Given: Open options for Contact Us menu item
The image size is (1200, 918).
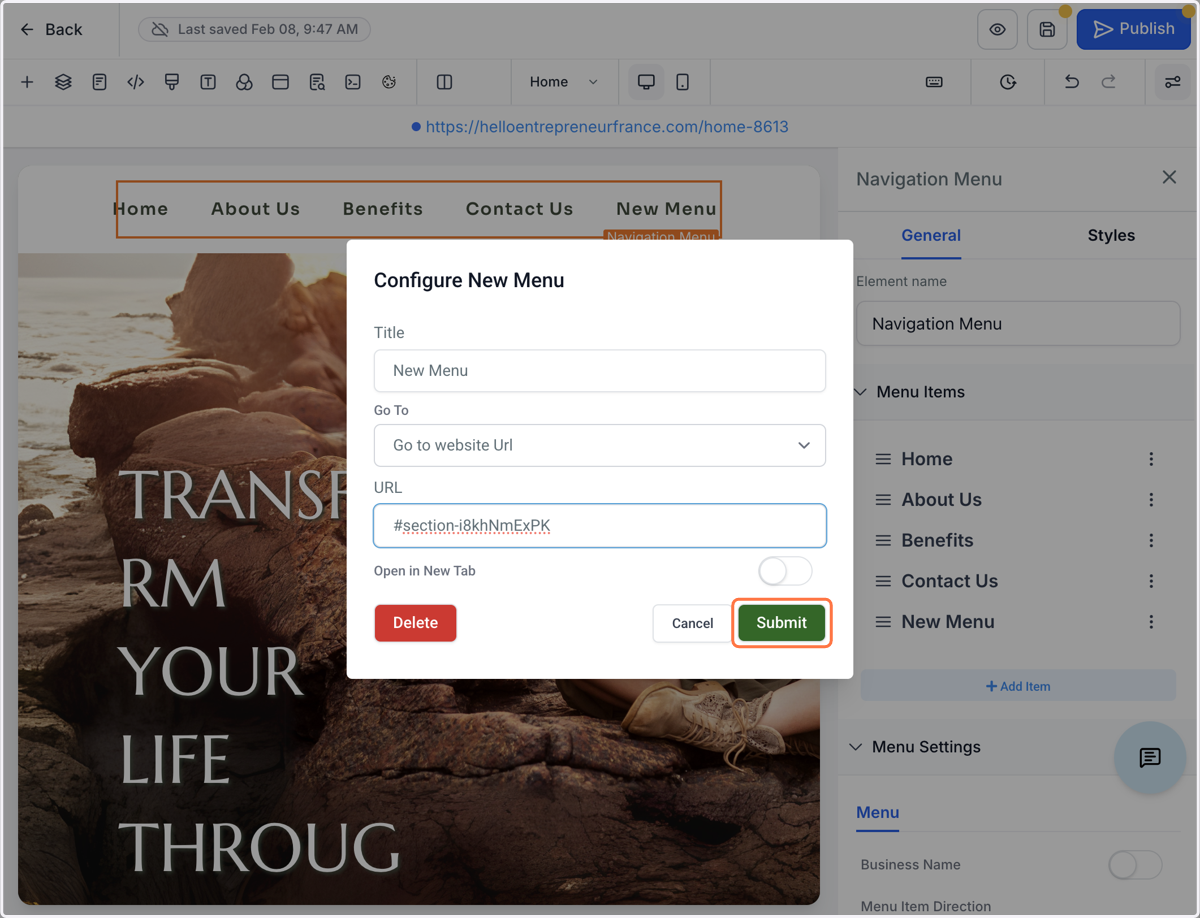Looking at the screenshot, I should (x=1151, y=581).
